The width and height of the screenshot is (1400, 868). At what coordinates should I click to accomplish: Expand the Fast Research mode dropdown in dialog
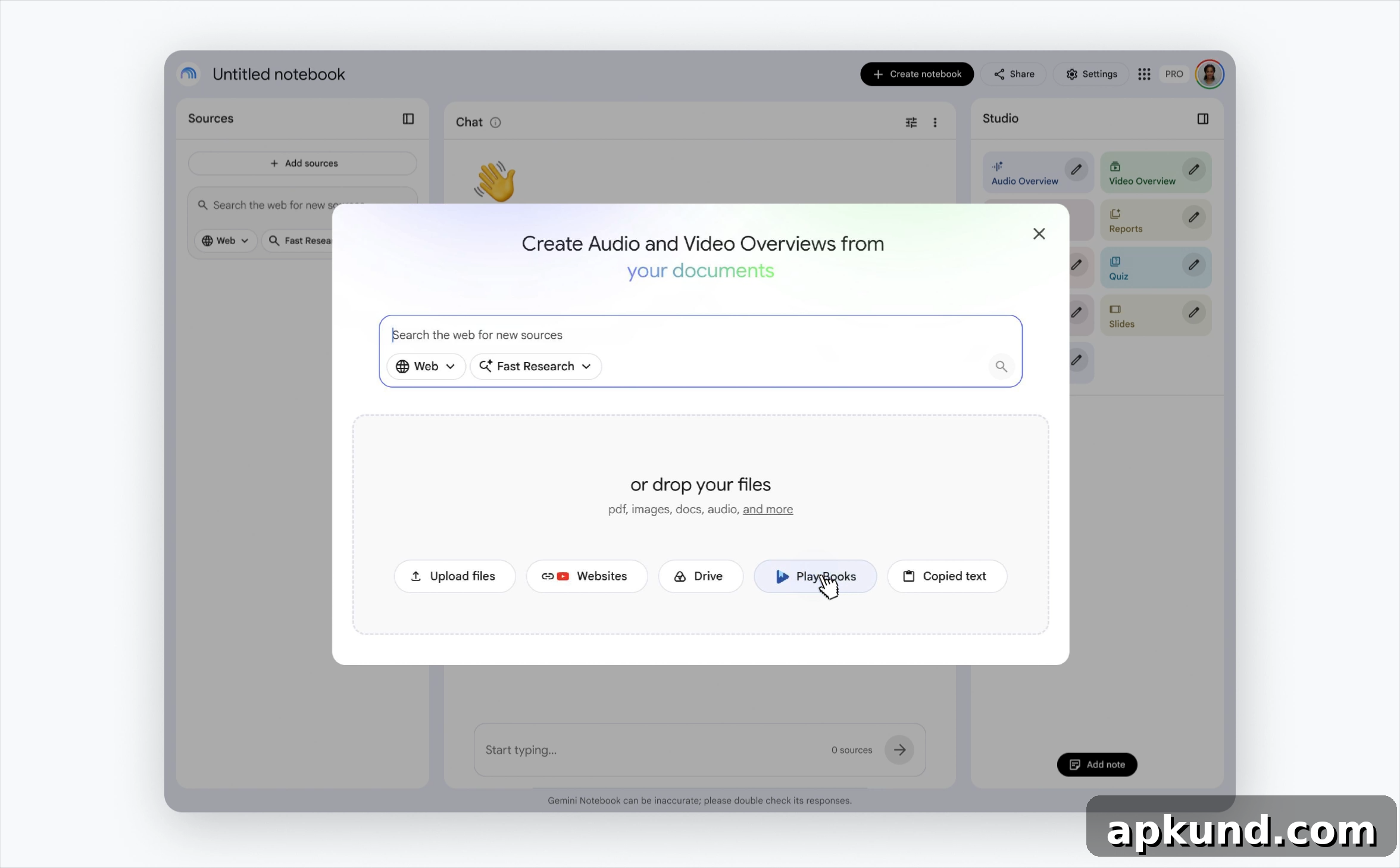tap(536, 366)
